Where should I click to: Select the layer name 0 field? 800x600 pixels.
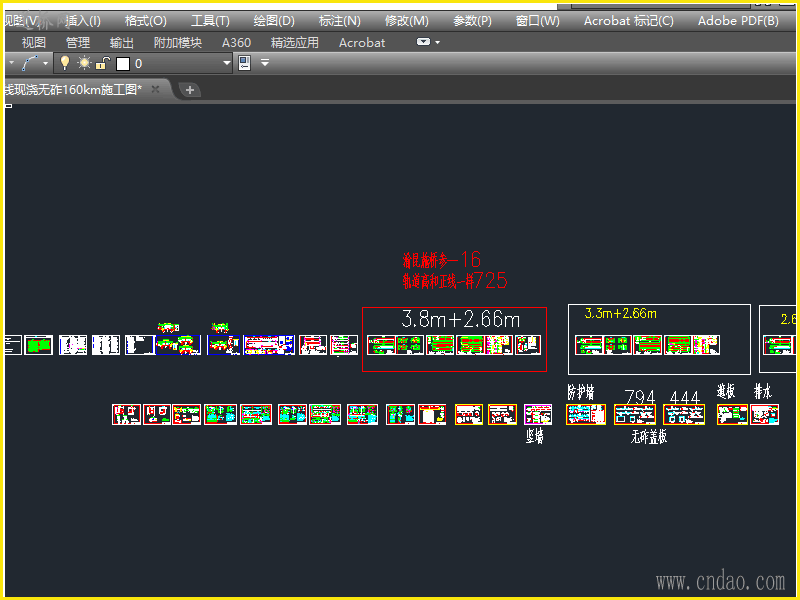(139, 64)
